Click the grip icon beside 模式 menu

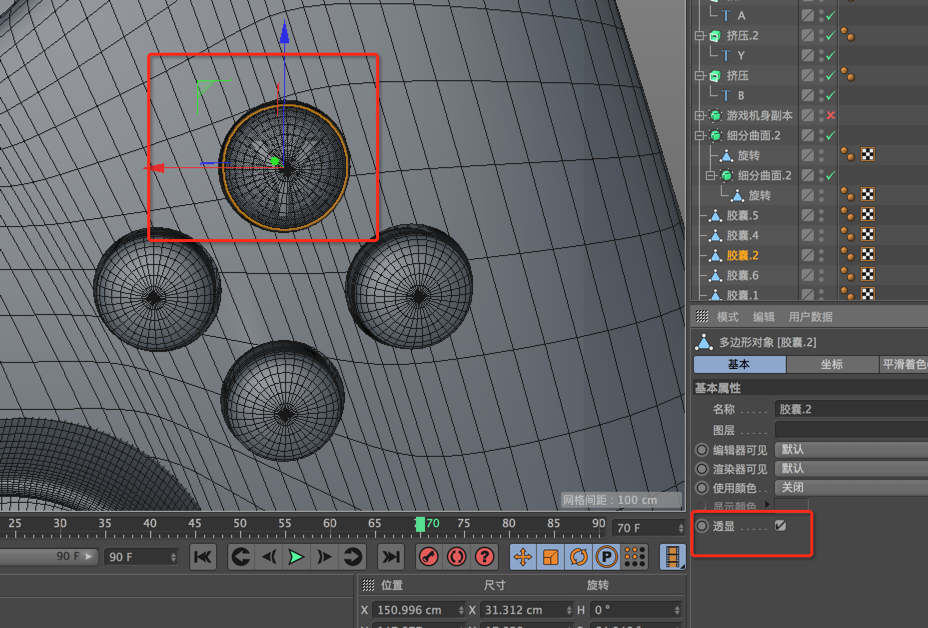(x=702, y=317)
